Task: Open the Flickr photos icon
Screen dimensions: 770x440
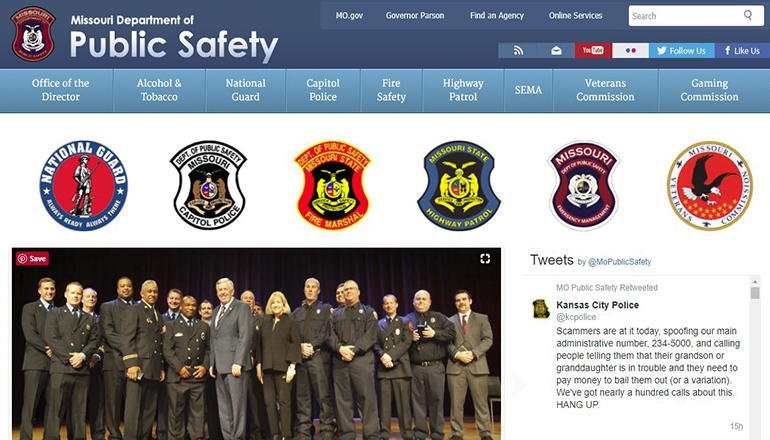Action: click(x=630, y=50)
